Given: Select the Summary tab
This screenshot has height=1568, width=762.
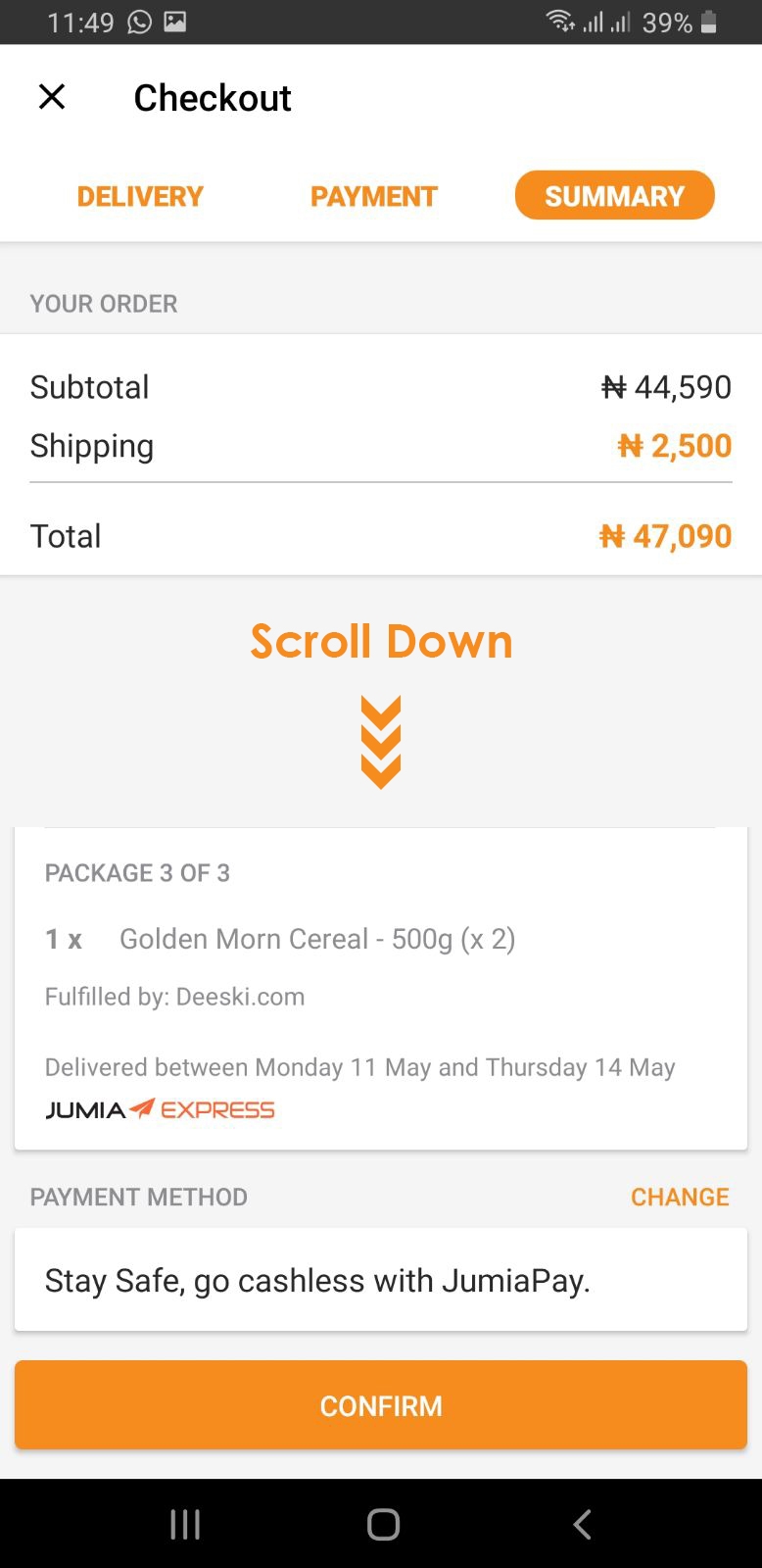Looking at the screenshot, I should click(x=614, y=196).
